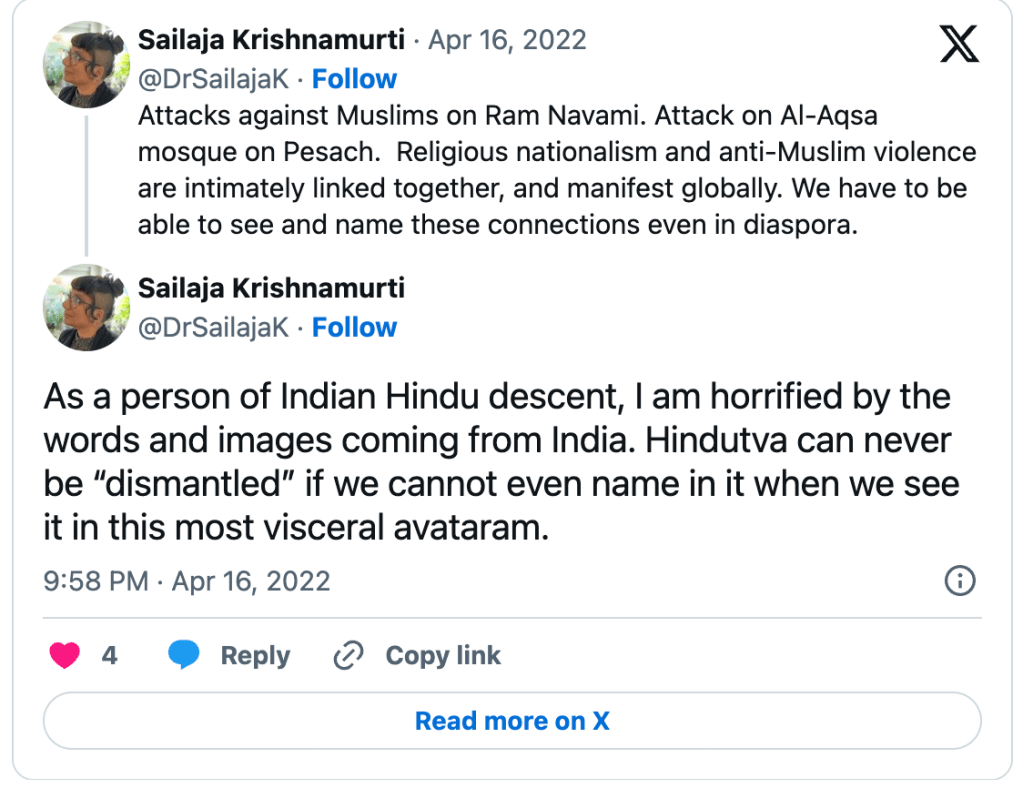
Task: Follow @DrSailajaK from the top tweet header
Action: tap(354, 79)
